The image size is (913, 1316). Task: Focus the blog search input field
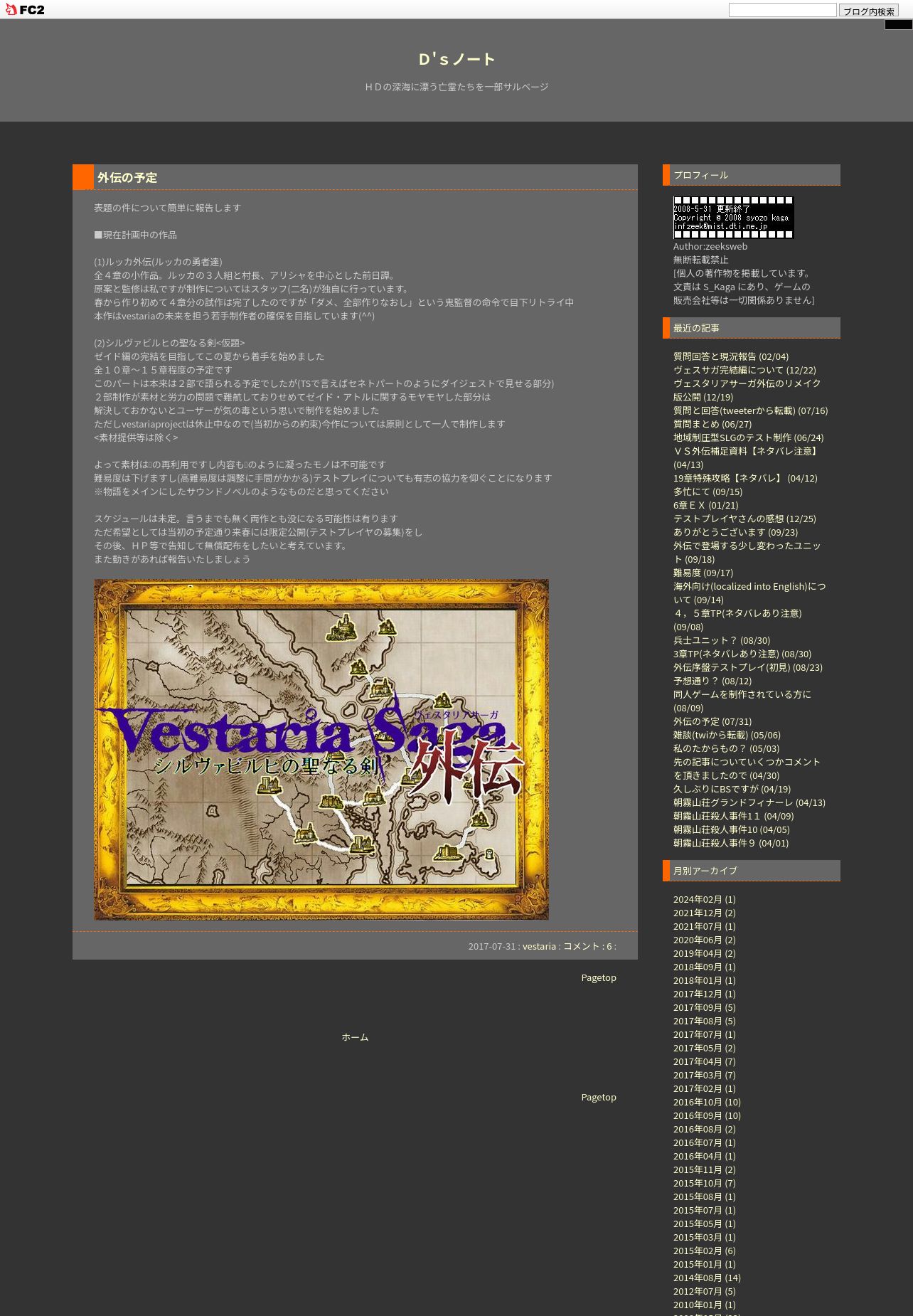pyautogui.click(x=782, y=10)
